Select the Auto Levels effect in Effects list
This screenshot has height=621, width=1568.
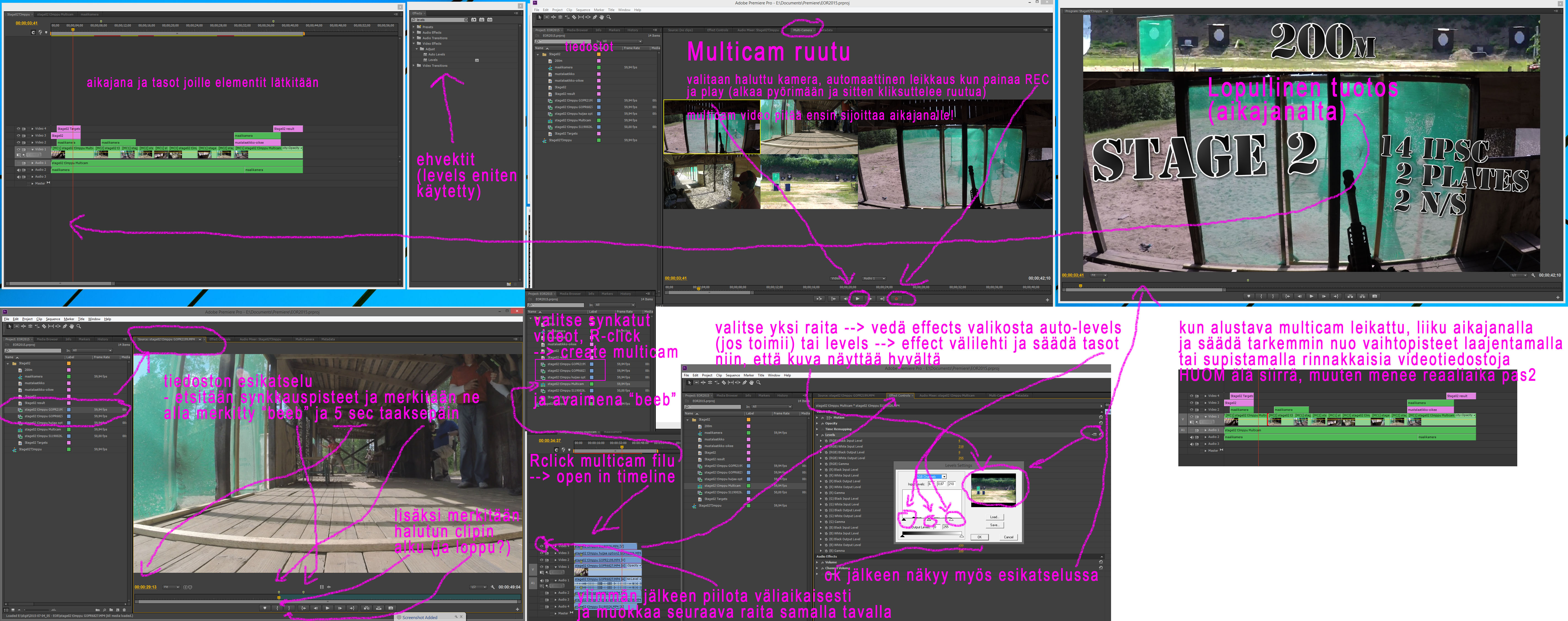pyautogui.click(x=437, y=55)
